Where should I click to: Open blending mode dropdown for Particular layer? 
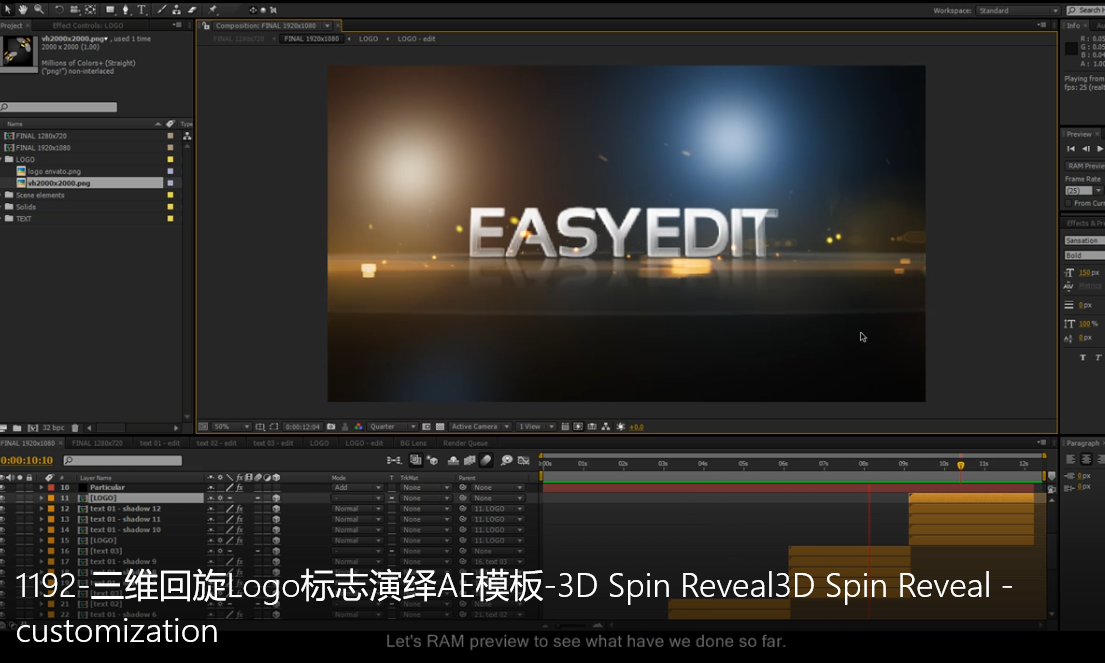click(x=357, y=488)
